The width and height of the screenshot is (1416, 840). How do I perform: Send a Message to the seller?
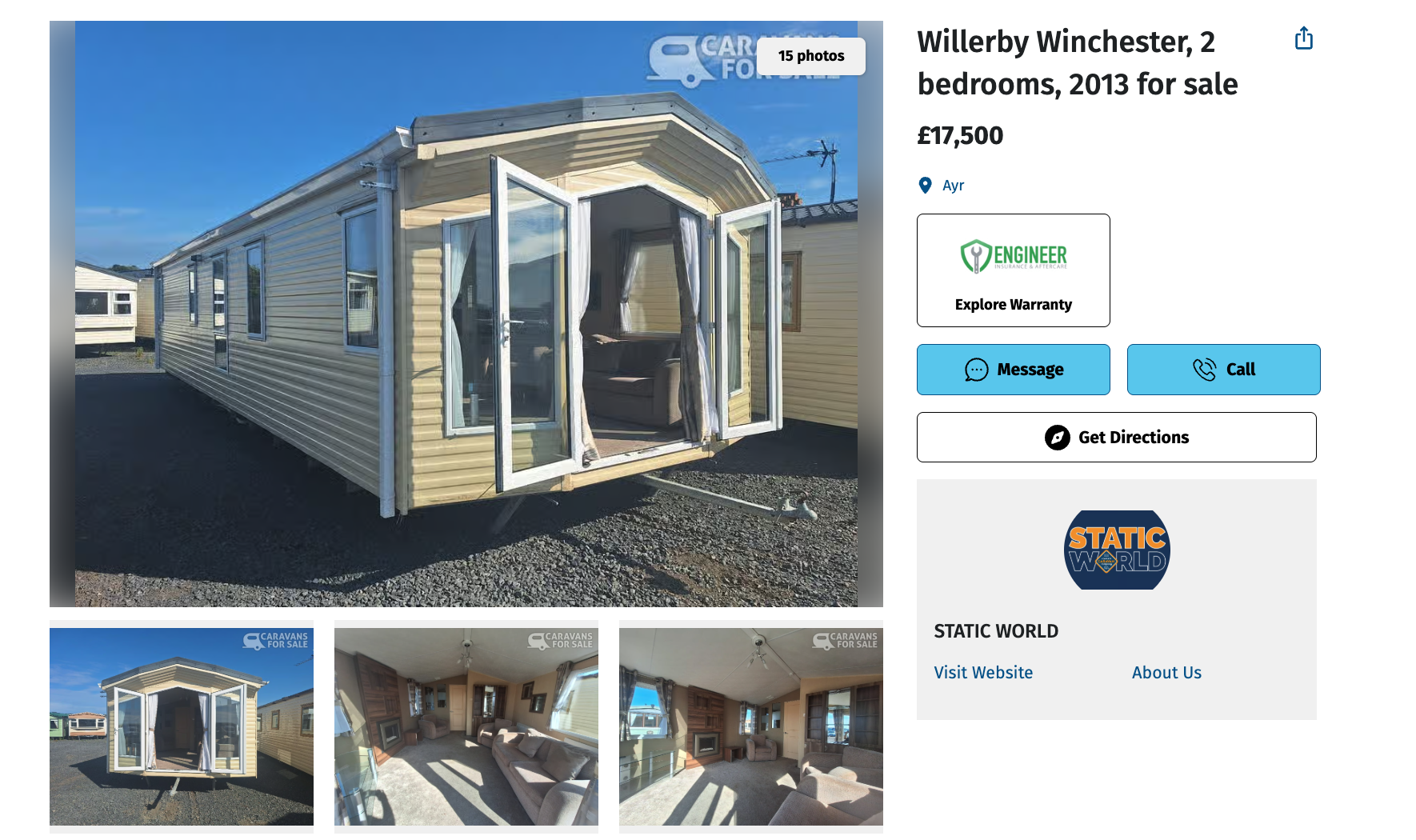point(1014,370)
